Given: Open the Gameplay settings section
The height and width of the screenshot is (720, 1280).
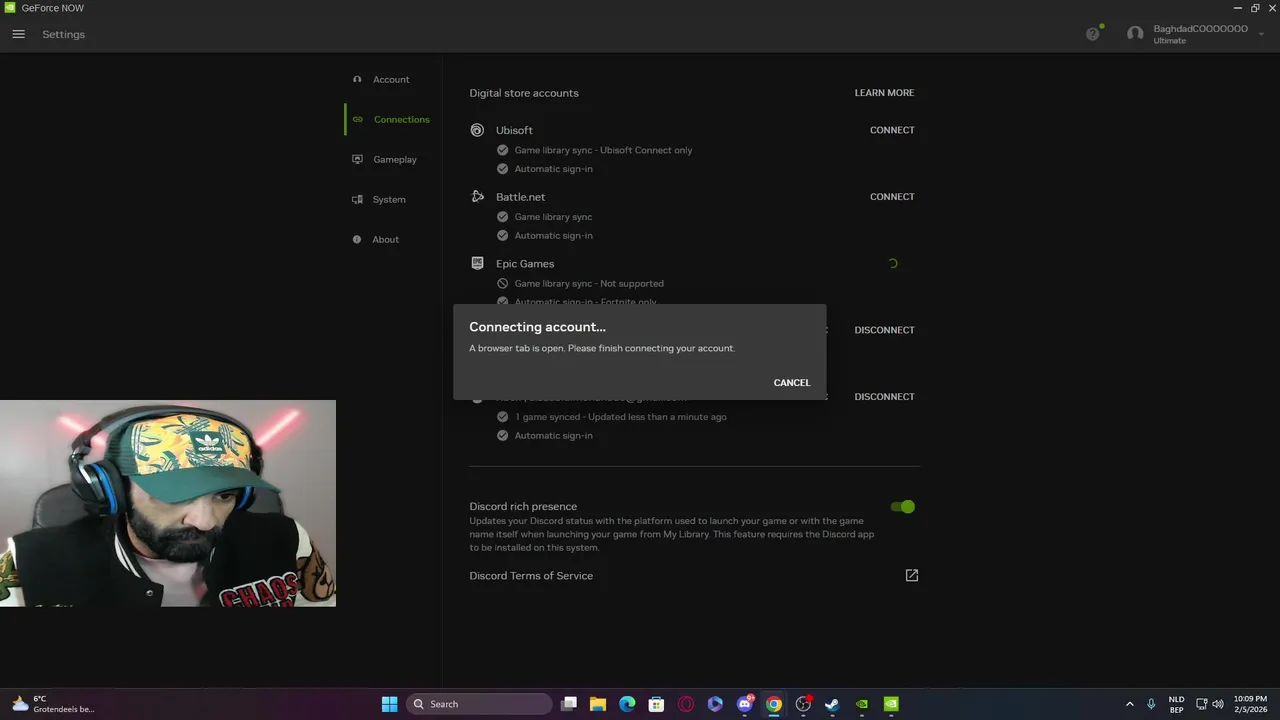Looking at the screenshot, I should [x=395, y=159].
